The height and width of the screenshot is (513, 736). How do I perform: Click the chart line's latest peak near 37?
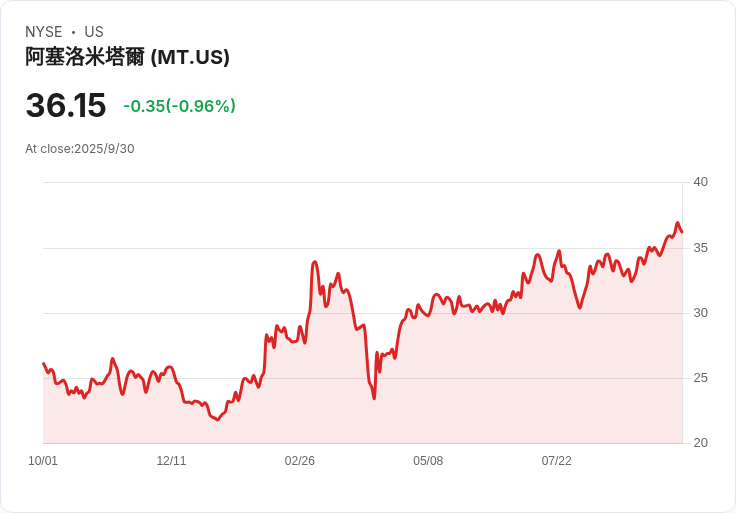pos(677,223)
